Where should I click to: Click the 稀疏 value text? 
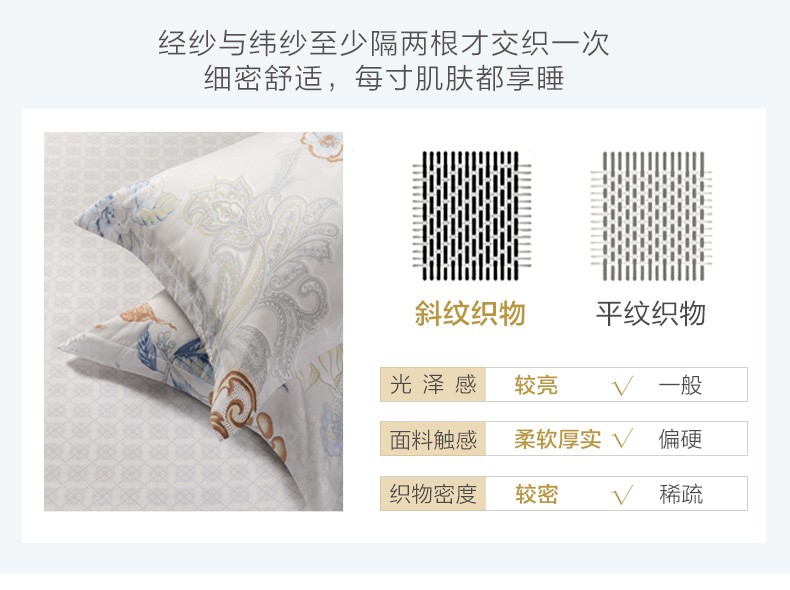pyautogui.click(x=681, y=494)
